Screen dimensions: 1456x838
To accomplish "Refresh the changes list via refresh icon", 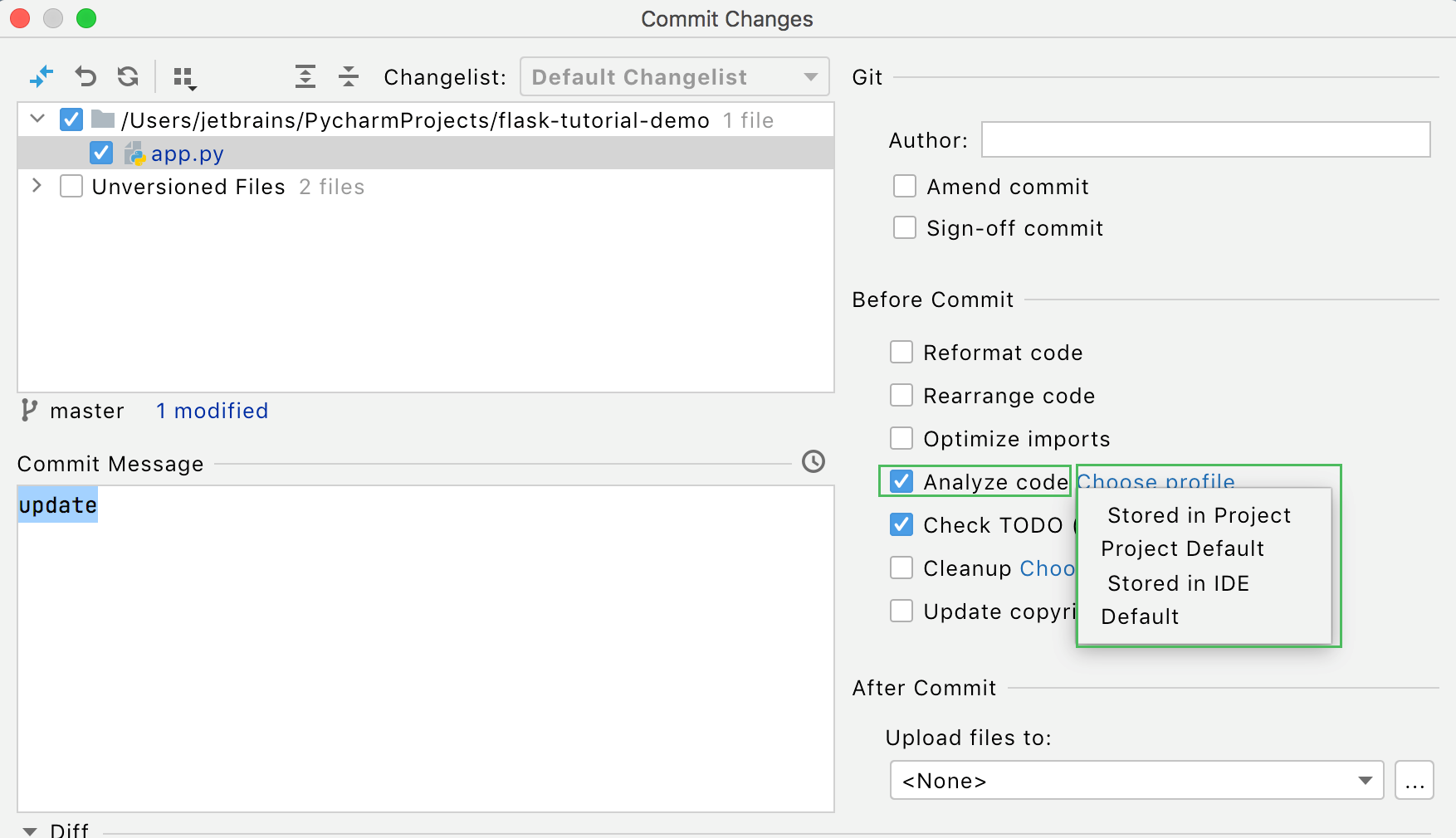I will (127, 76).
